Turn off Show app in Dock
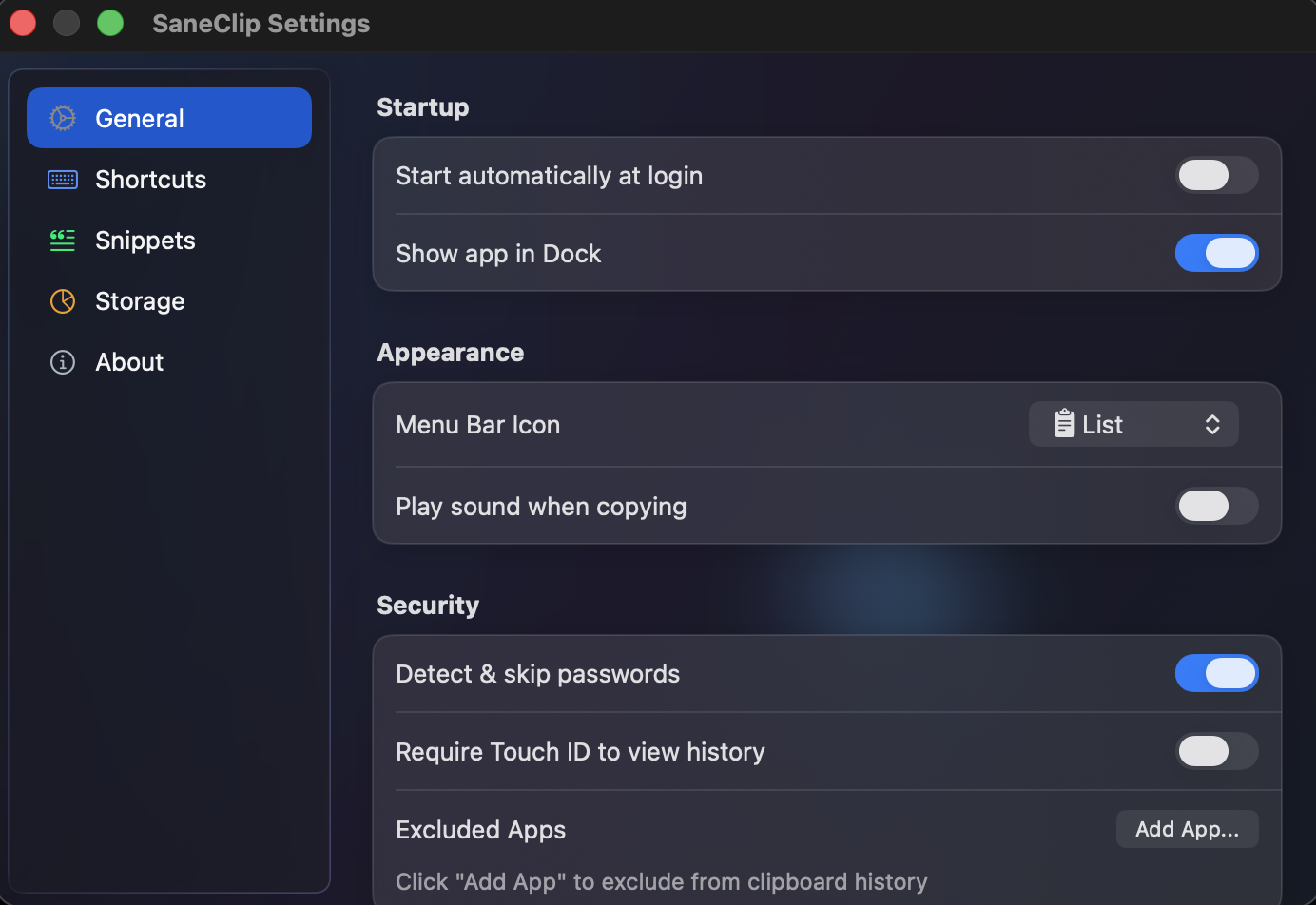1316x905 pixels. pyautogui.click(x=1217, y=253)
